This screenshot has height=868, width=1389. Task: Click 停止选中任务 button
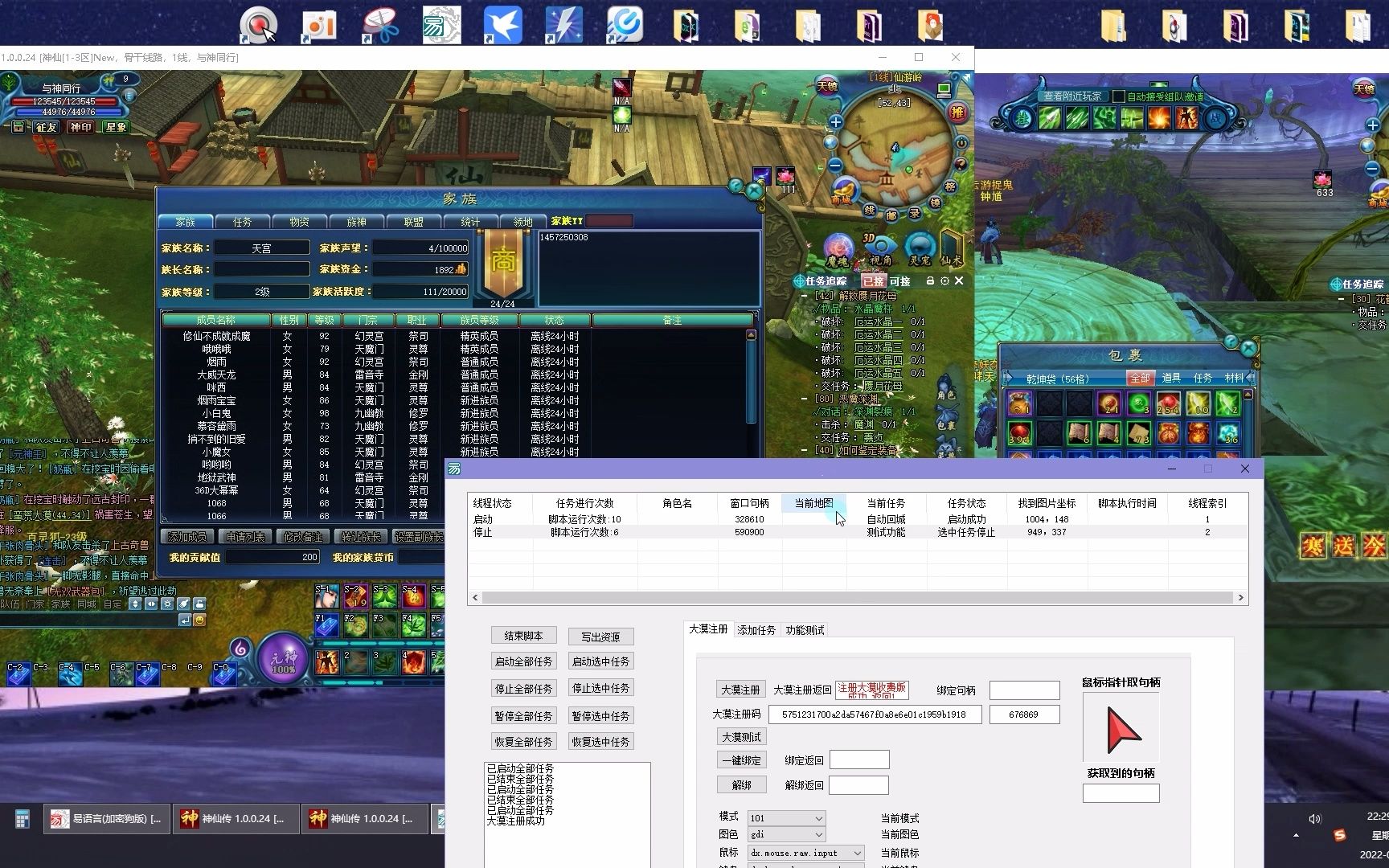(x=600, y=688)
